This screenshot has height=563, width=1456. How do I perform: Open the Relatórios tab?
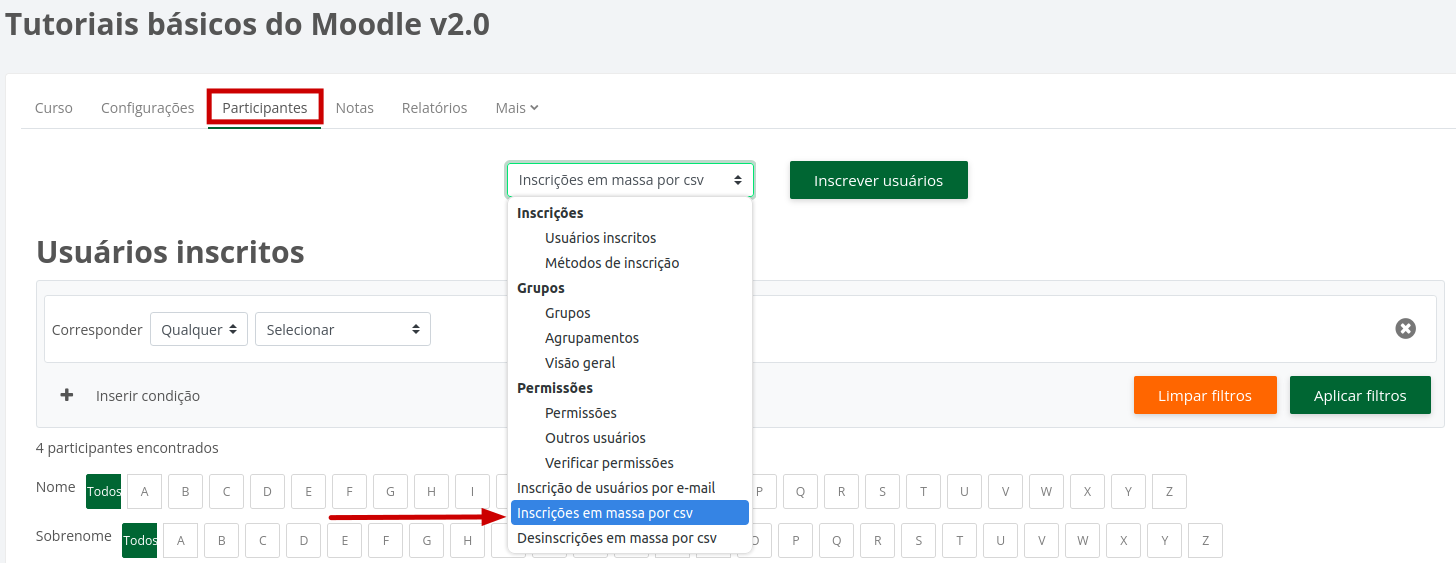[434, 108]
